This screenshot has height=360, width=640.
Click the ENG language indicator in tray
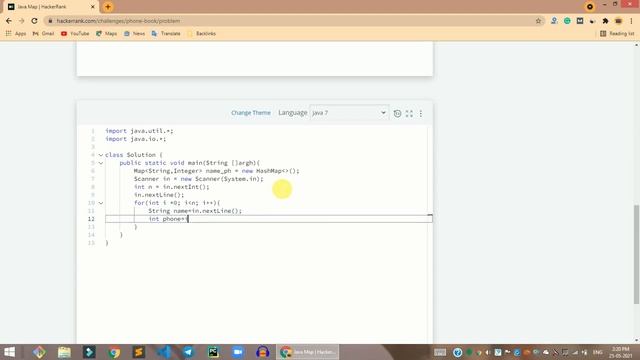[598, 352]
